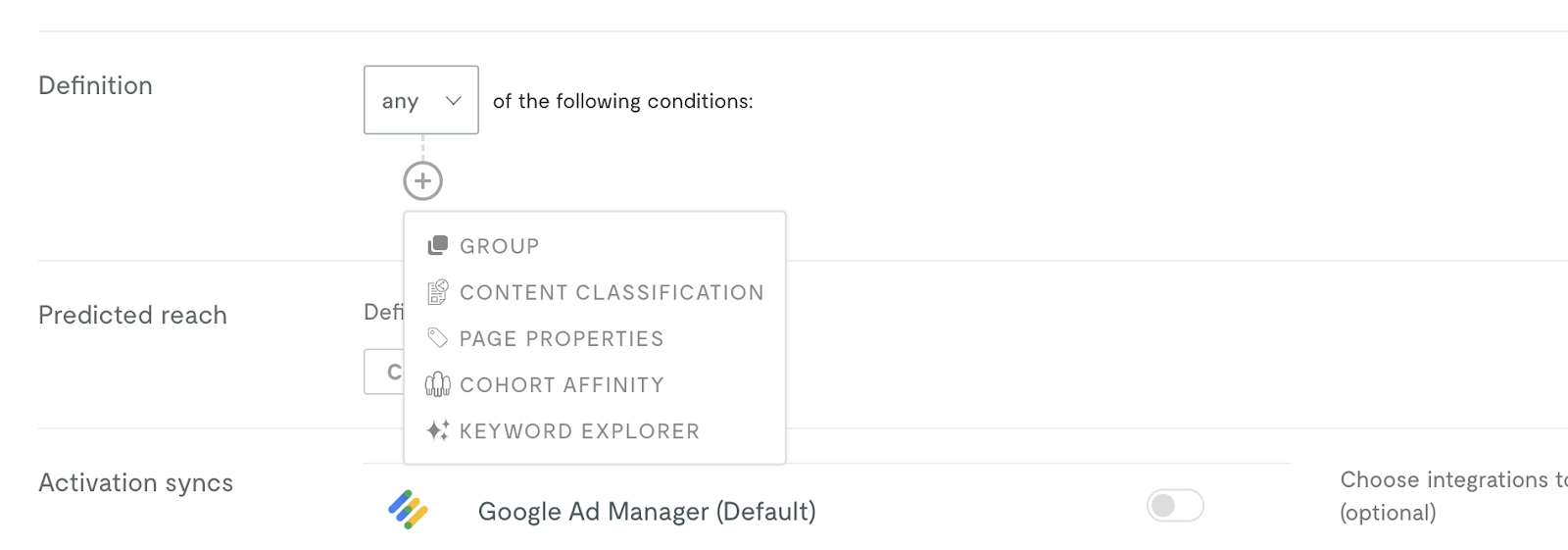
Task: Click the Cohort Affinity people icon
Action: coord(438,384)
